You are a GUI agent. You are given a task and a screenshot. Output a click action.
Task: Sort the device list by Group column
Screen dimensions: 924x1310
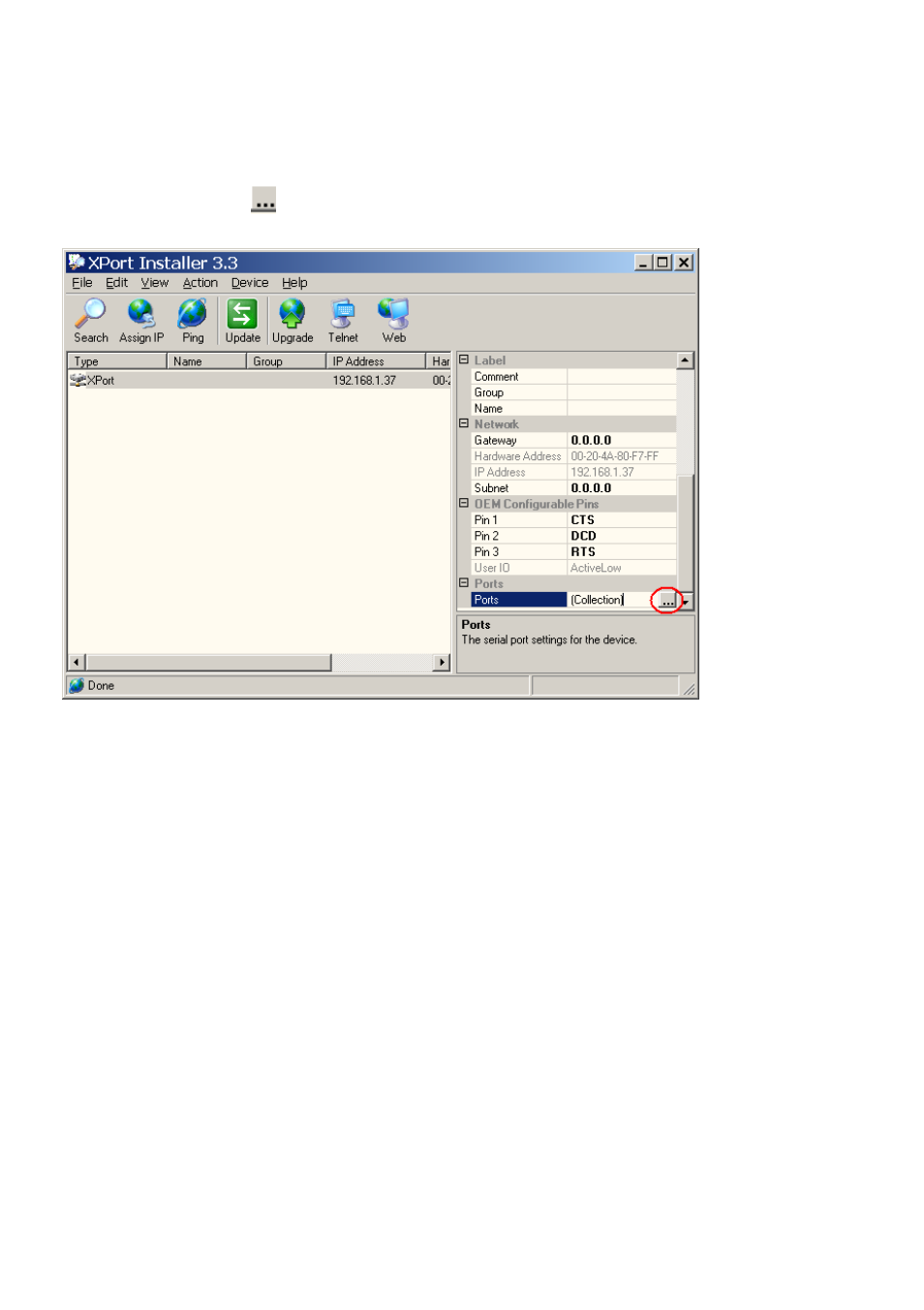point(287,361)
